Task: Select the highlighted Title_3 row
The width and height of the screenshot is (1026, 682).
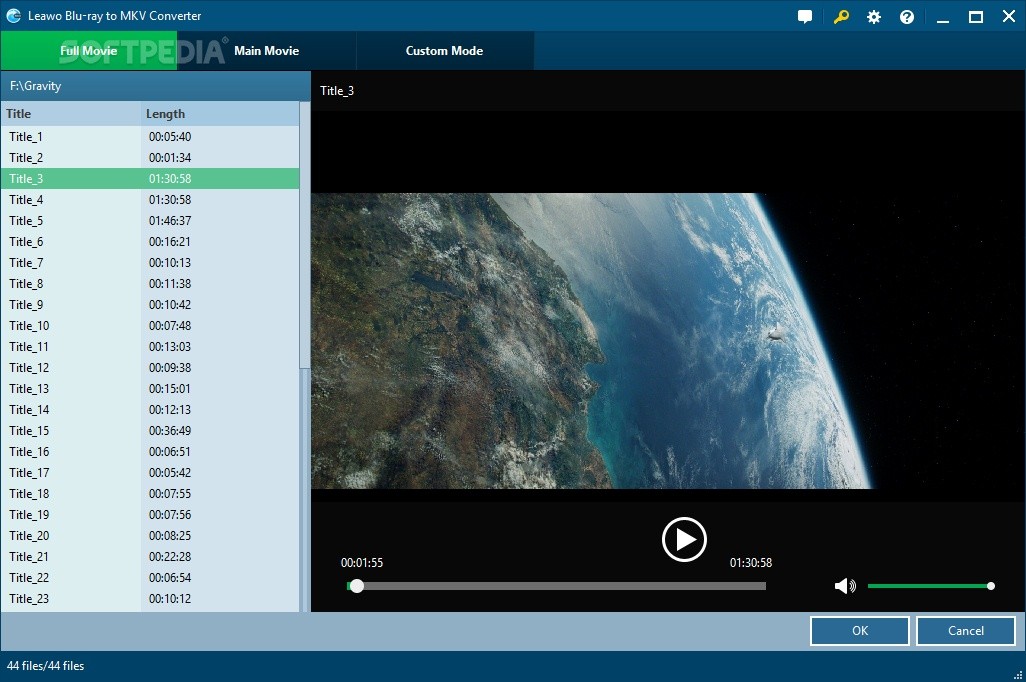Action: [150, 179]
